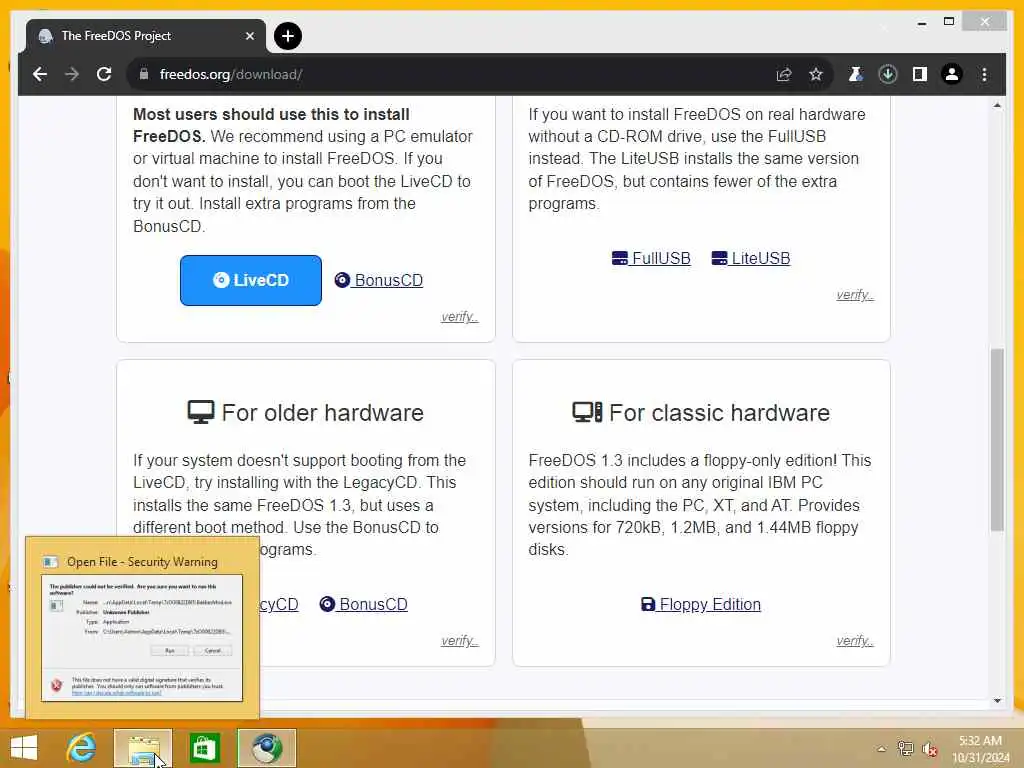Click the address bar URL freedos.org/download/
This screenshot has height=768, width=1024.
[231, 74]
